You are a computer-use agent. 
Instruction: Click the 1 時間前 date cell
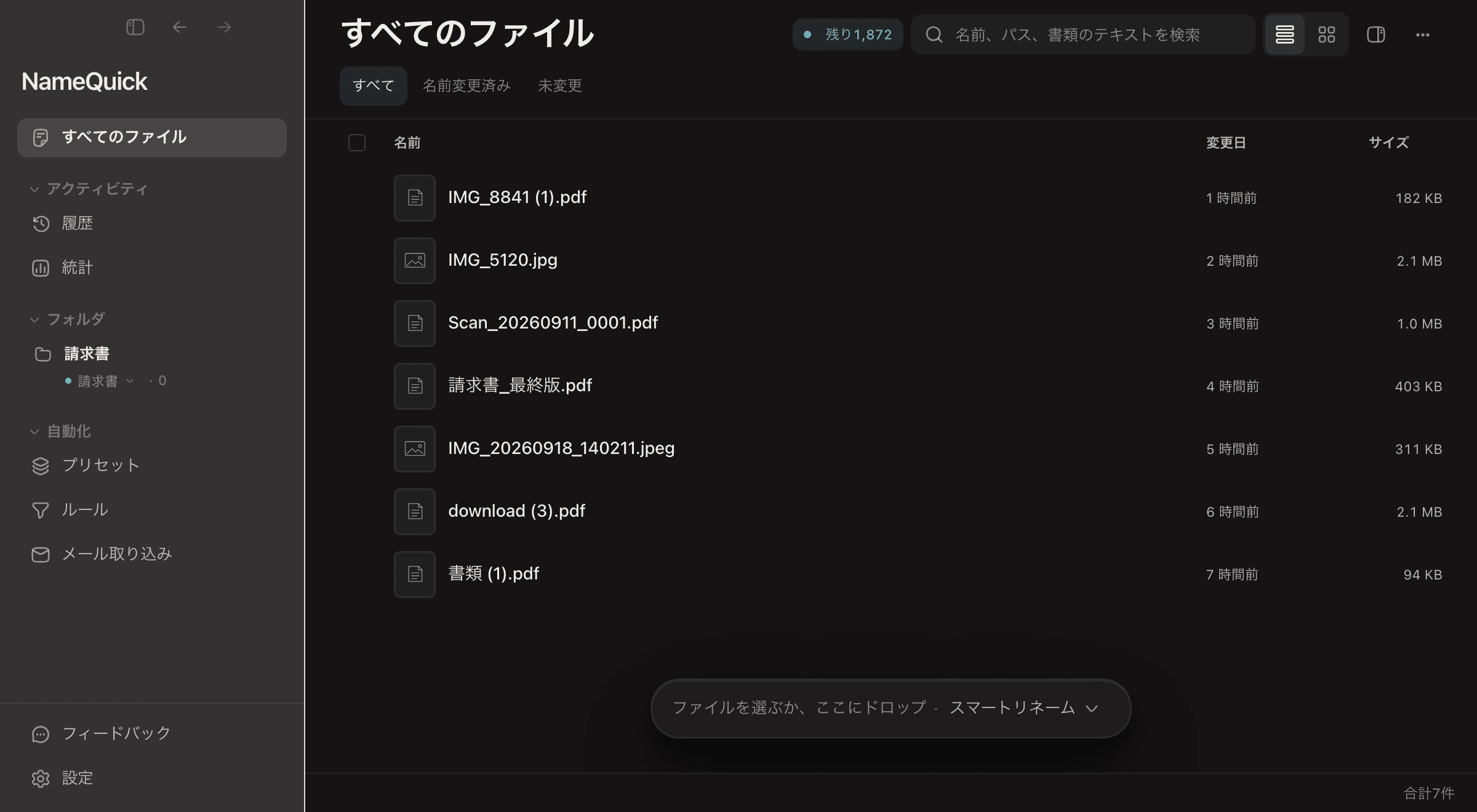point(1231,198)
